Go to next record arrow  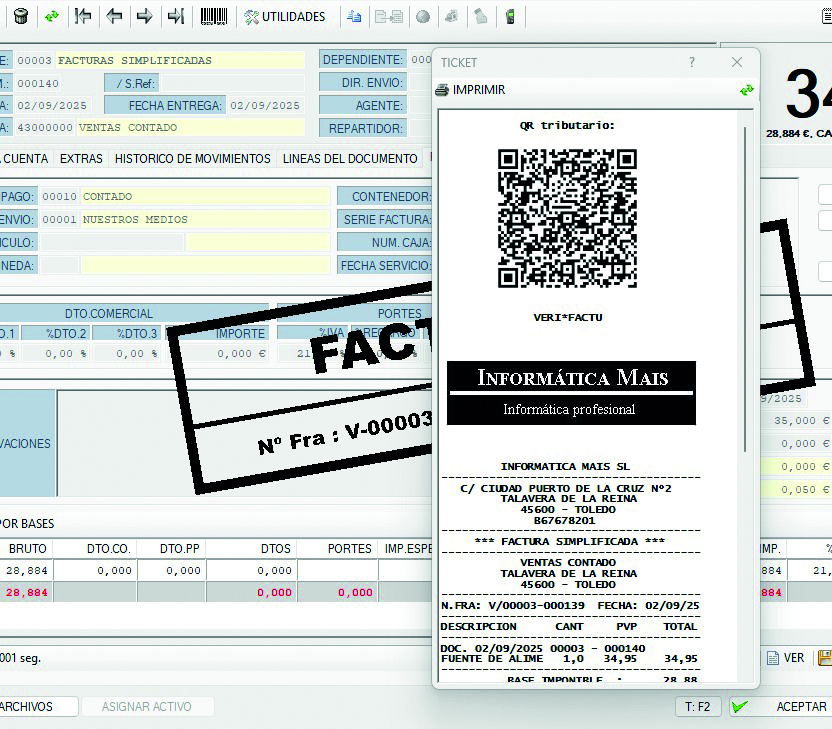coord(144,16)
